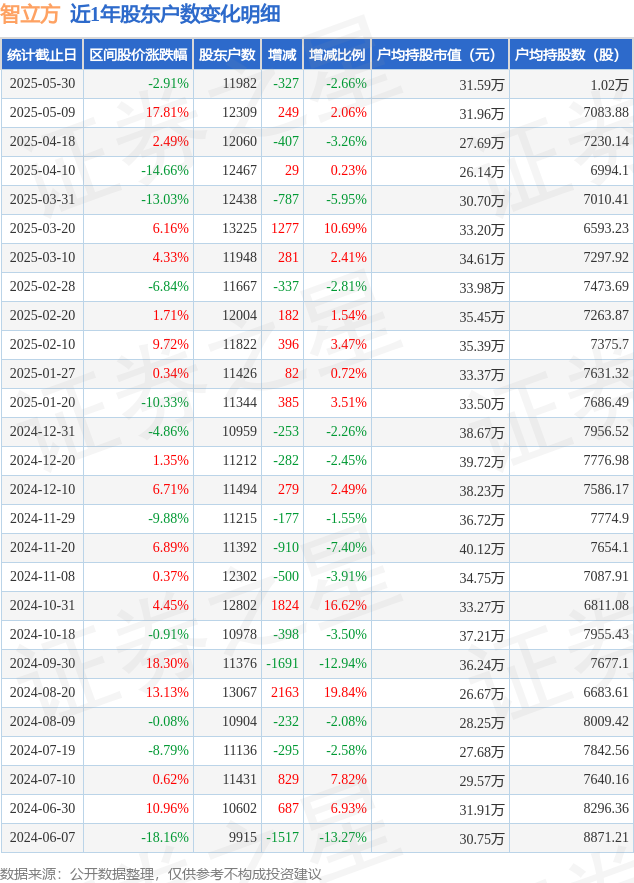This screenshot has width=634, height=883.
Task: Select the 19.84% change ratio cell
Action: (x=345, y=693)
